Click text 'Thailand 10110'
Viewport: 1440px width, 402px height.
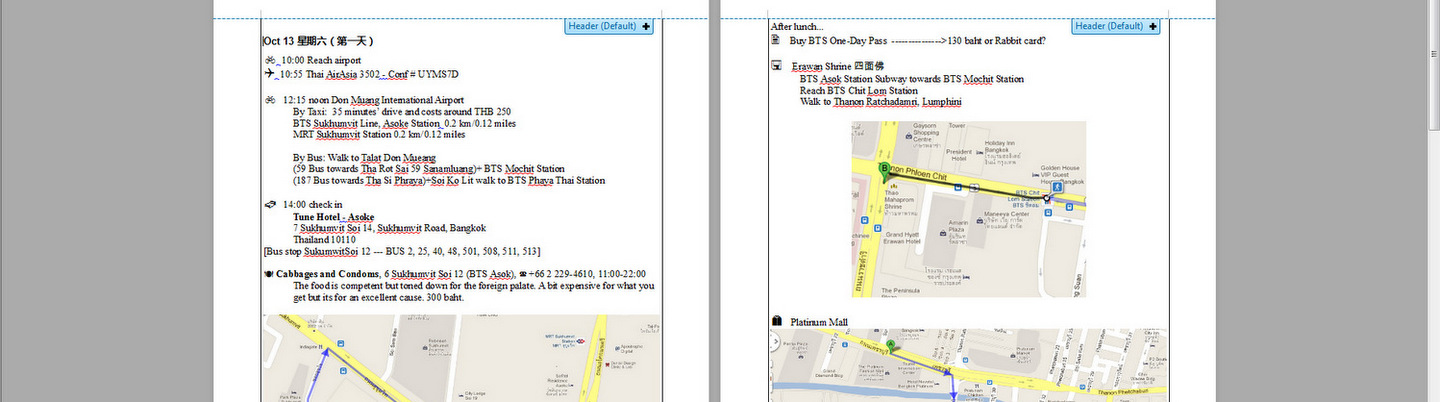pos(324,240)
